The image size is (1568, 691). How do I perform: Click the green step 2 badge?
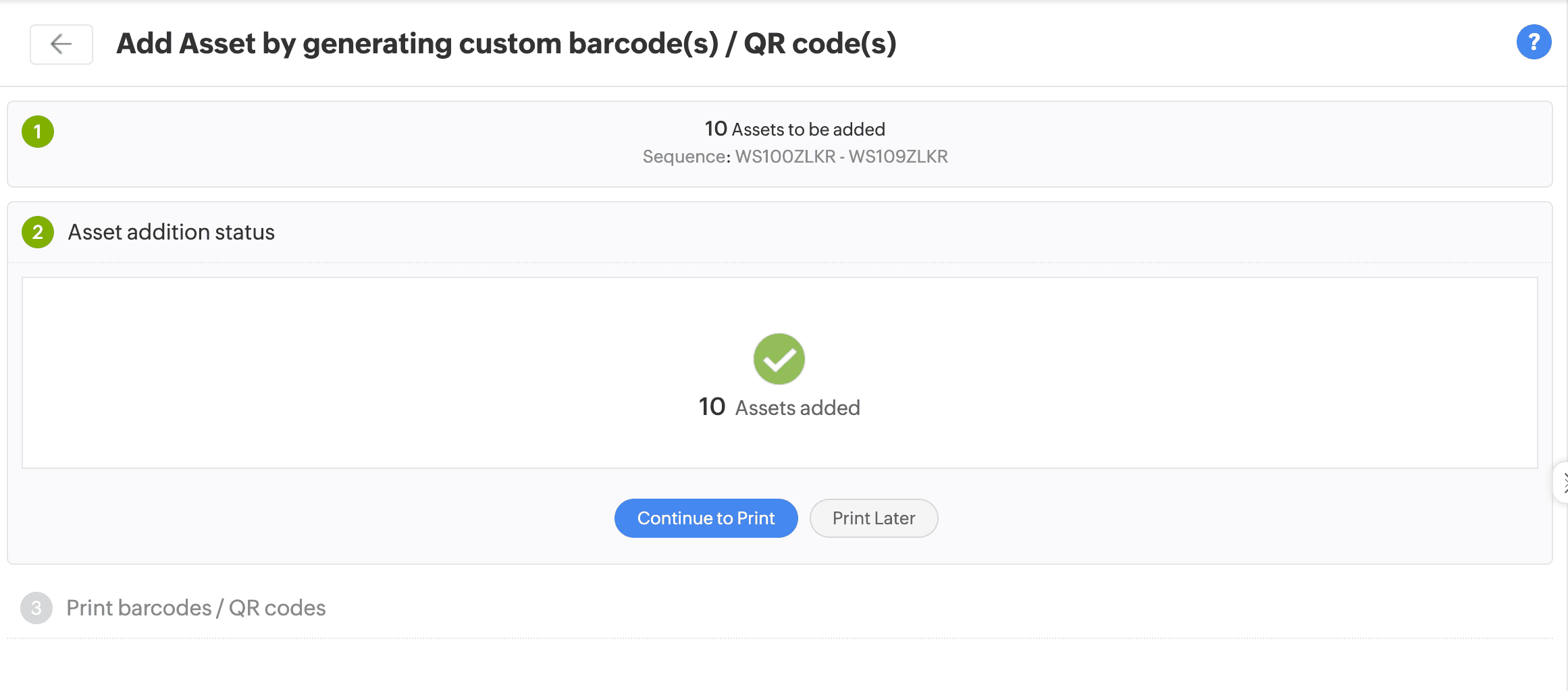[x=38, y=232]
